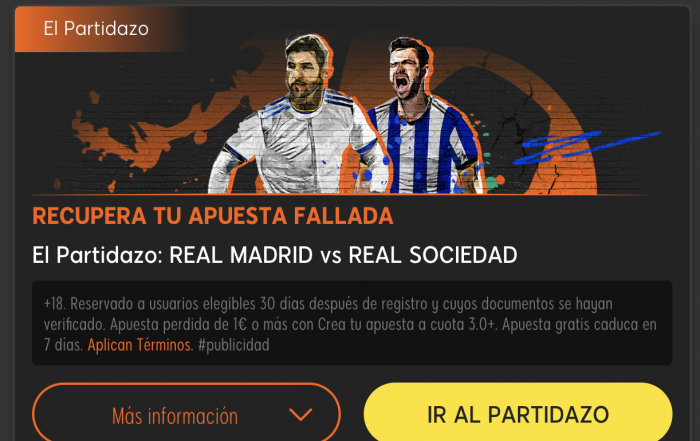Open the Más información dropdown button
Screen dimensions: 700x441
click(x=187, y=412)
